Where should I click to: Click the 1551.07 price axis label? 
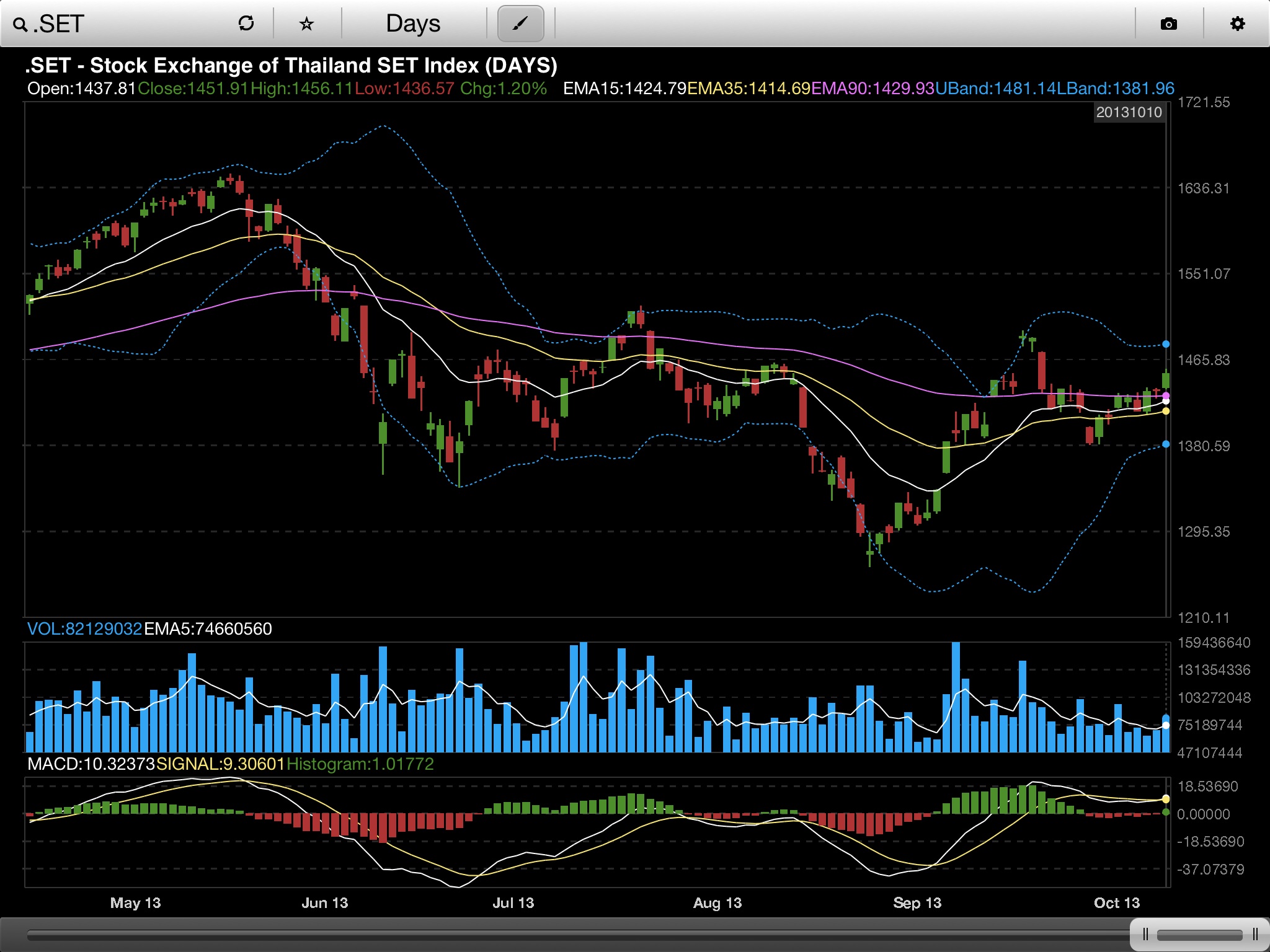point(1203,274)
